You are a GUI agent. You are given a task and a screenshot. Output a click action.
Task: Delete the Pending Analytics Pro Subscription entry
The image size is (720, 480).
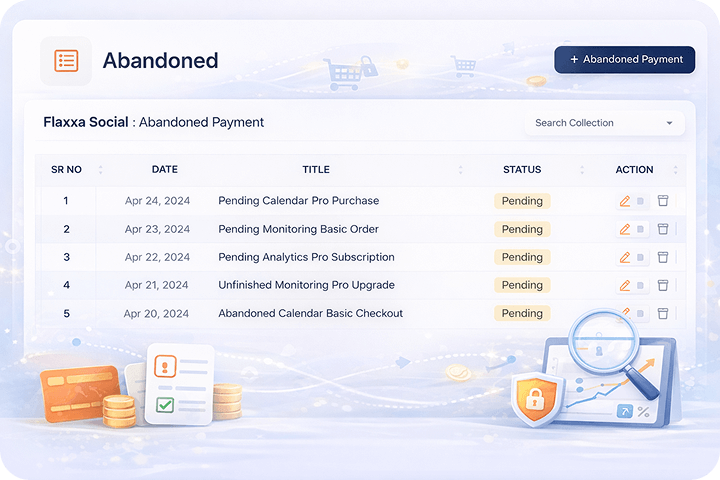661,257
